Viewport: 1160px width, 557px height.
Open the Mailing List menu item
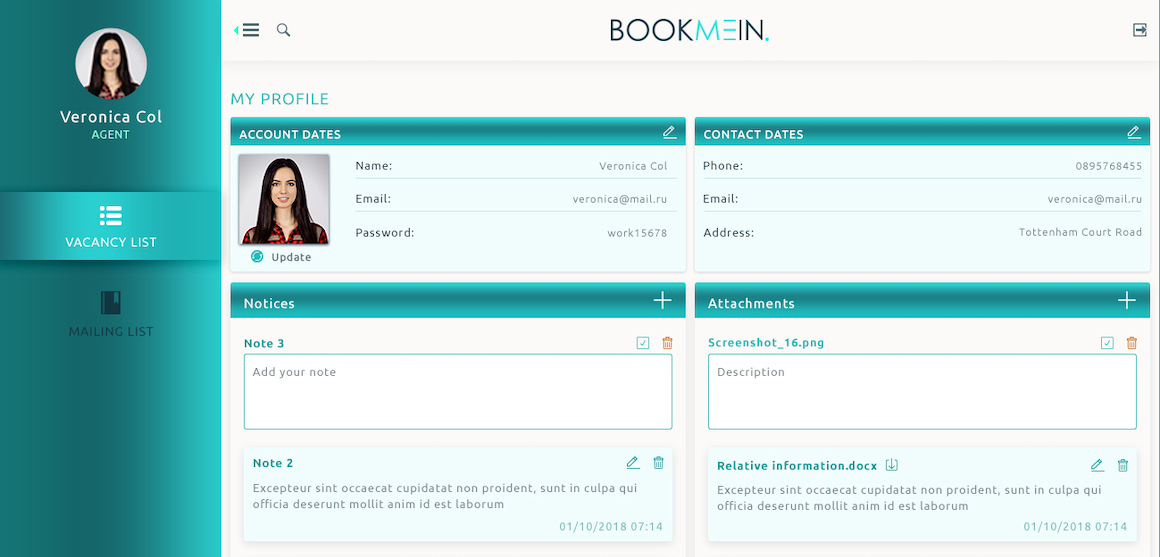(x=110, y=314)
